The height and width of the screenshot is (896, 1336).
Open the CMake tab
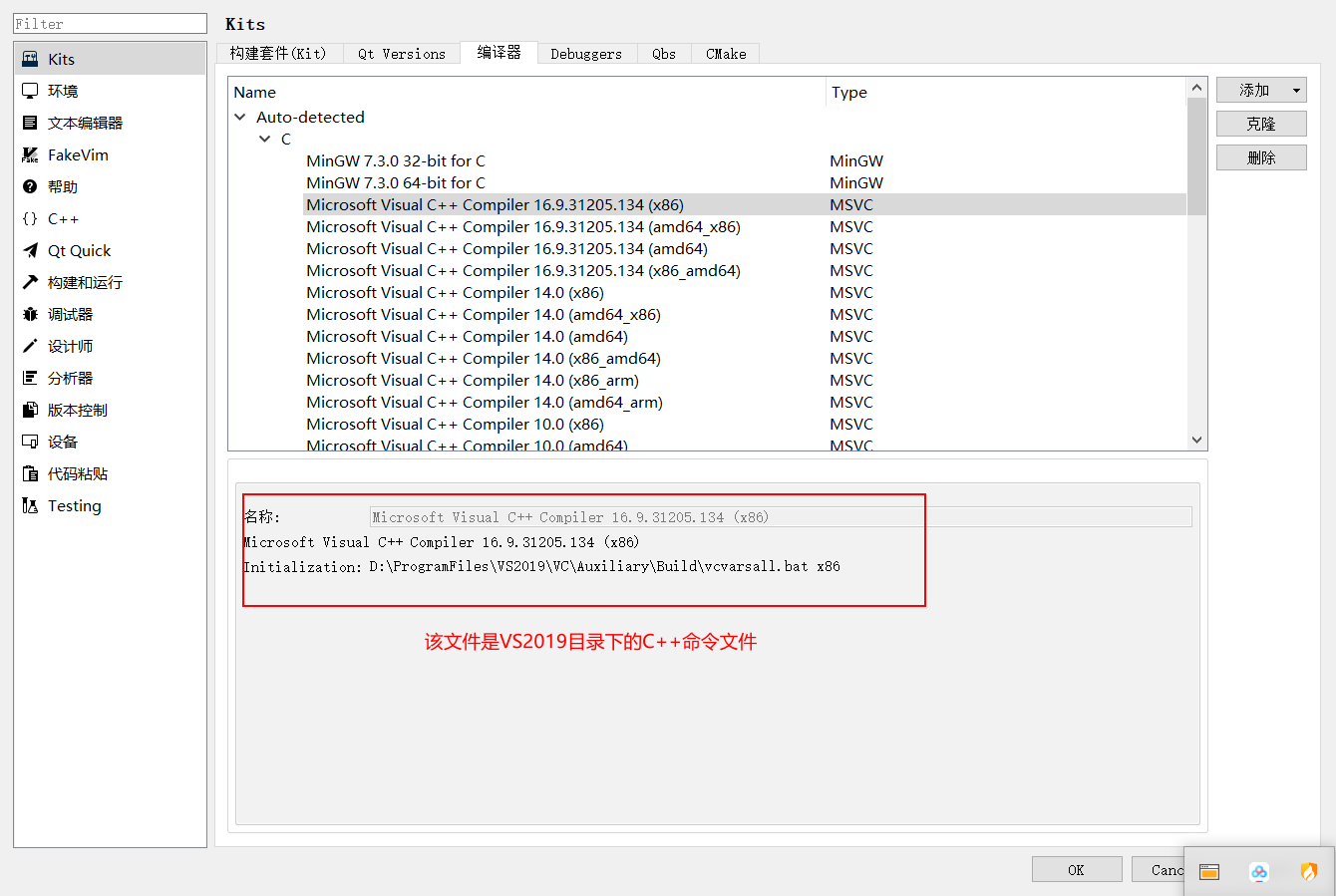pyautogui.click(x=726, y=53)
